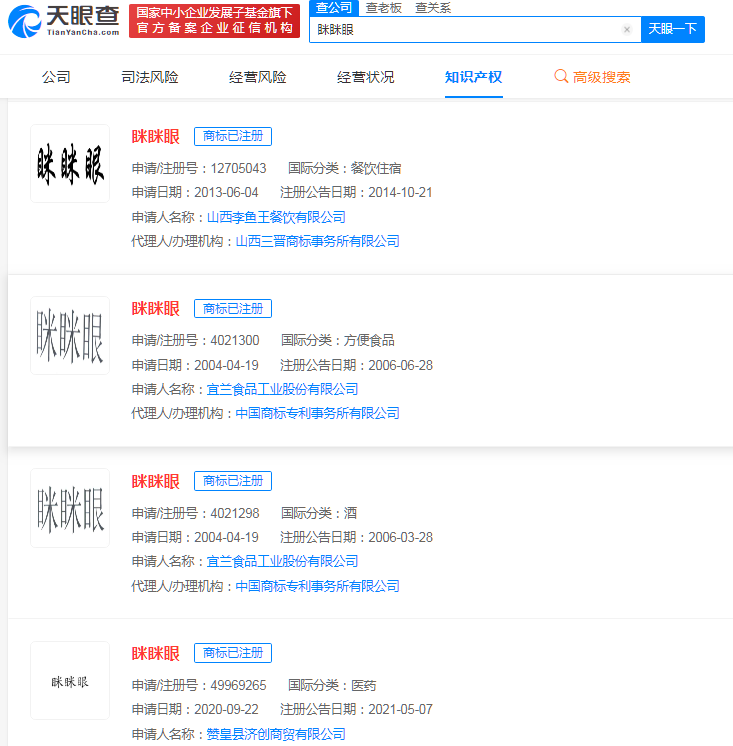Click 商标已注册 badge on the 餐饮住宿 entry

233,137
